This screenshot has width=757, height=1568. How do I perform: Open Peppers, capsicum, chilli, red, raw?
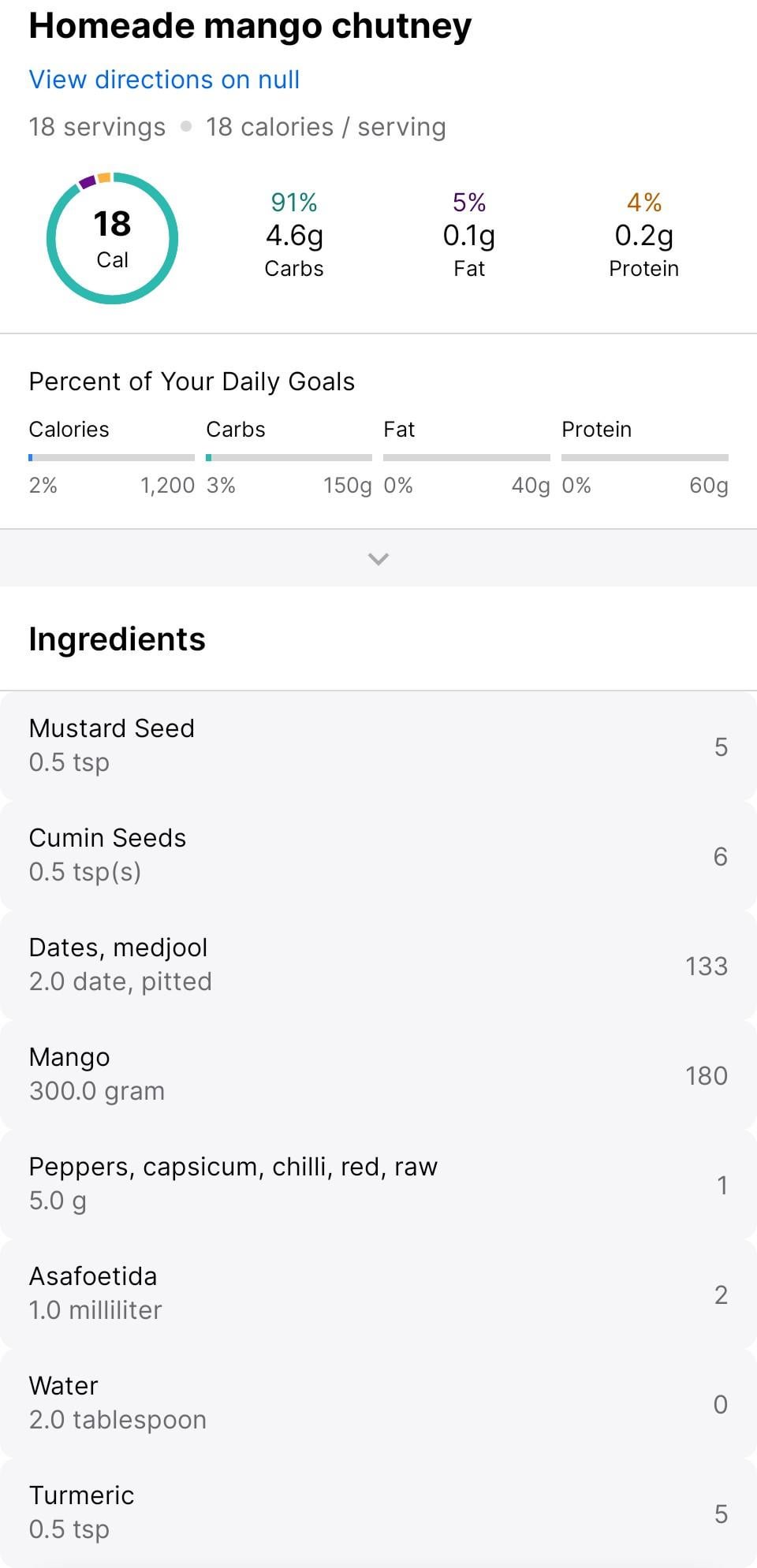(378, 1184)
